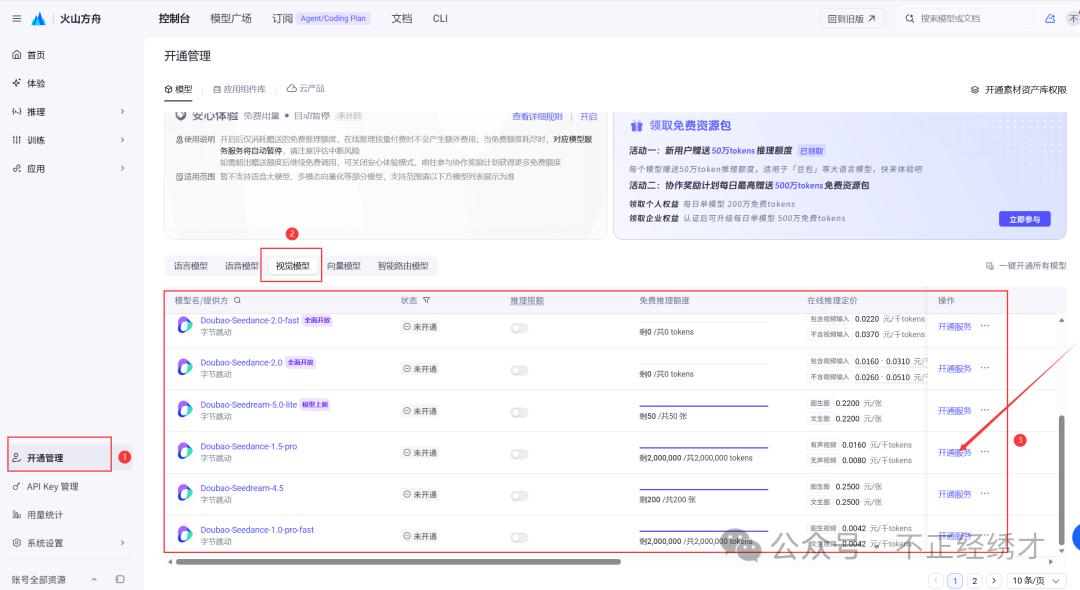The image size is (1080, 590).
Task: Open 模型广场 in top navigation
Action: tap(231, 19)
